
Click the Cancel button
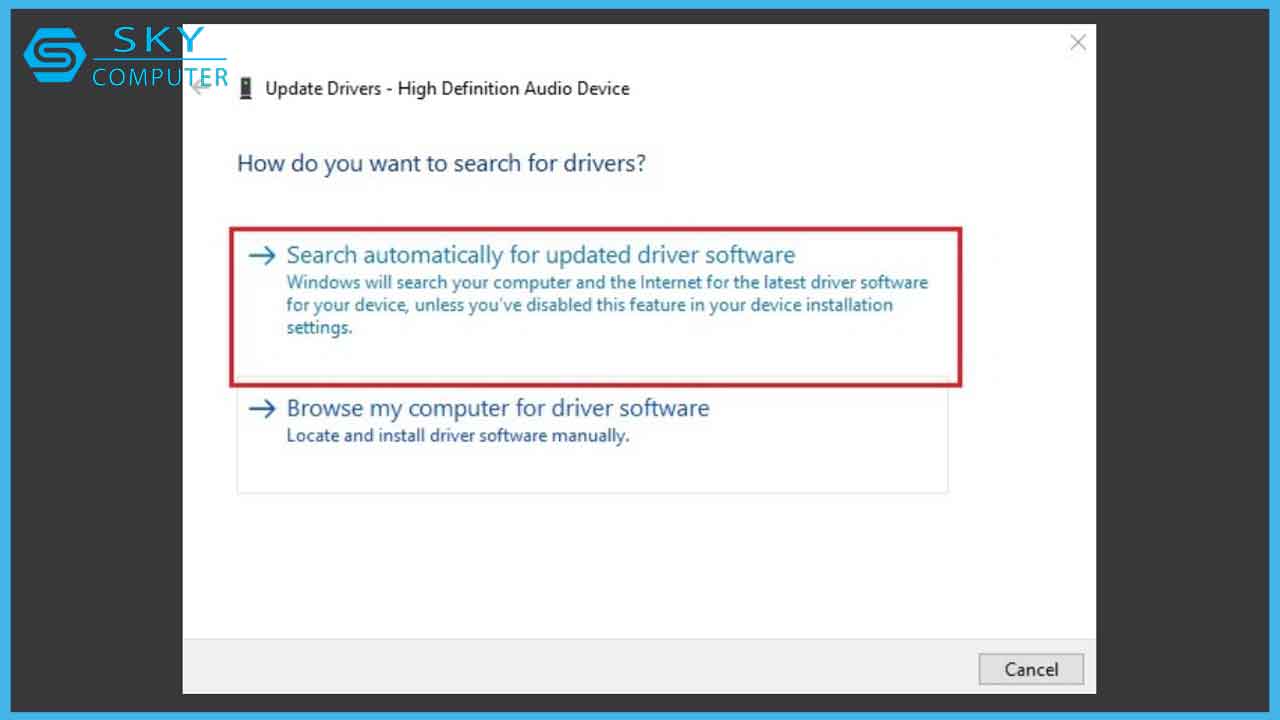point(1030,669)
